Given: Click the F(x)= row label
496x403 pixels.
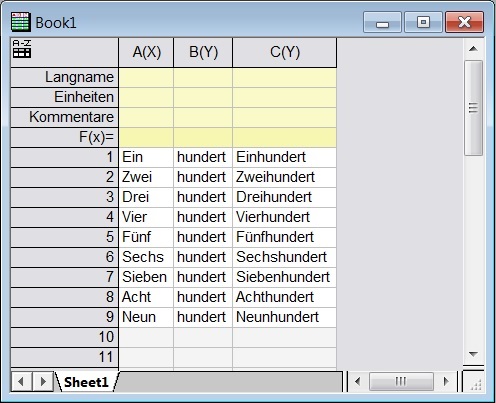Looking at the screenshot, I should tap(64, 137).
